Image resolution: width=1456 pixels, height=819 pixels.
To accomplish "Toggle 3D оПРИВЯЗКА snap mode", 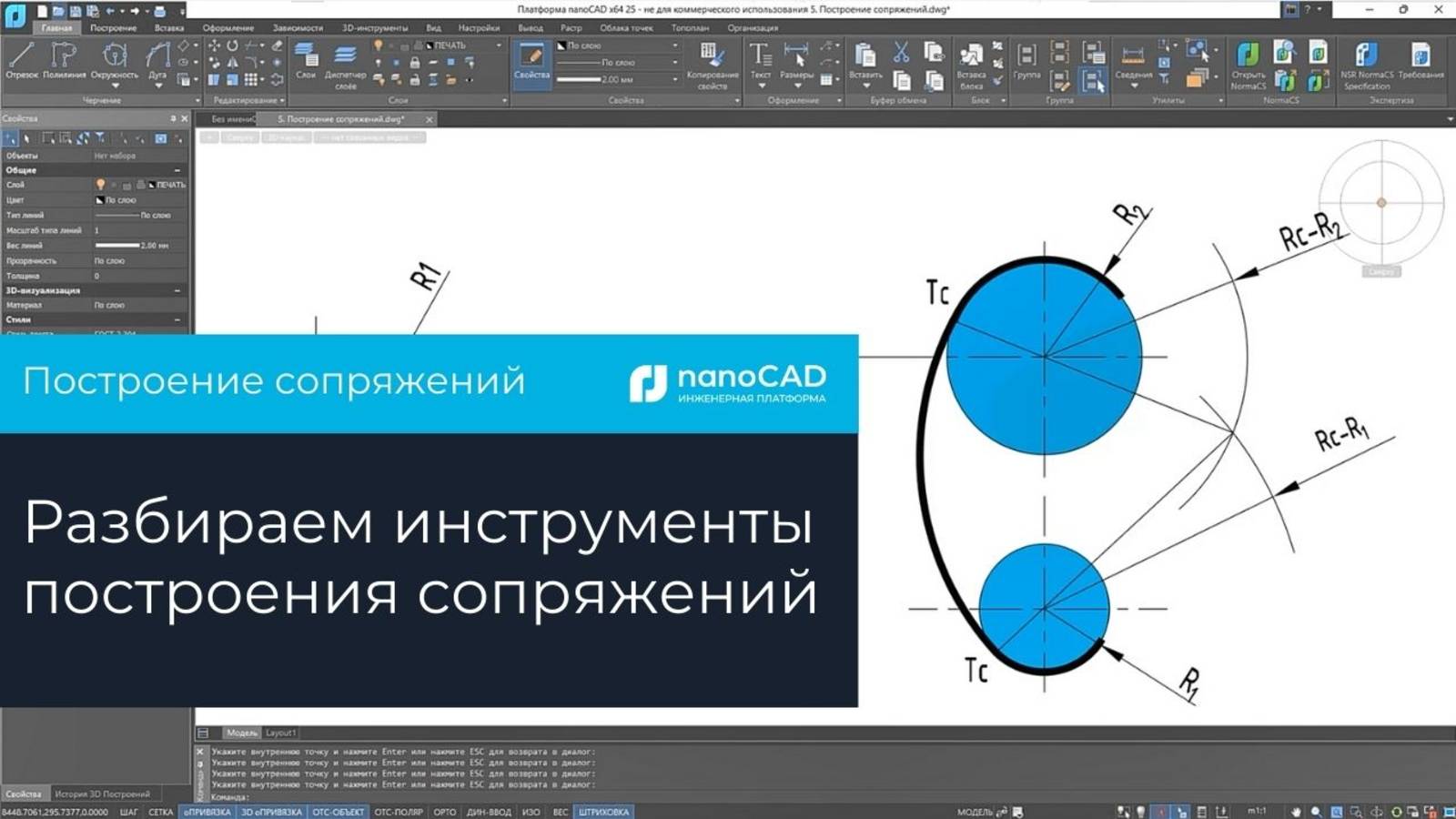I will click(271, 812).
